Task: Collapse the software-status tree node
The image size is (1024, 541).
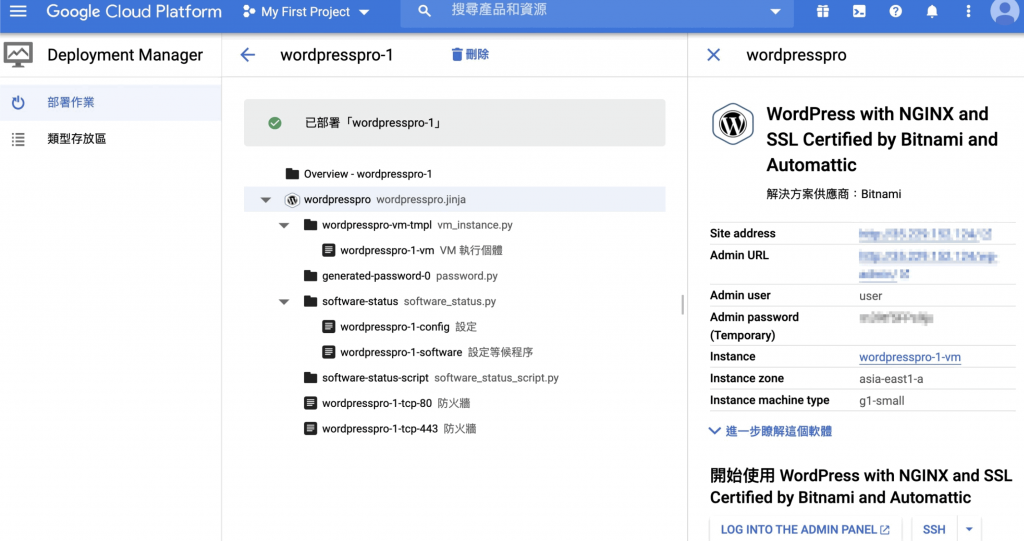Action: point(284,302)
